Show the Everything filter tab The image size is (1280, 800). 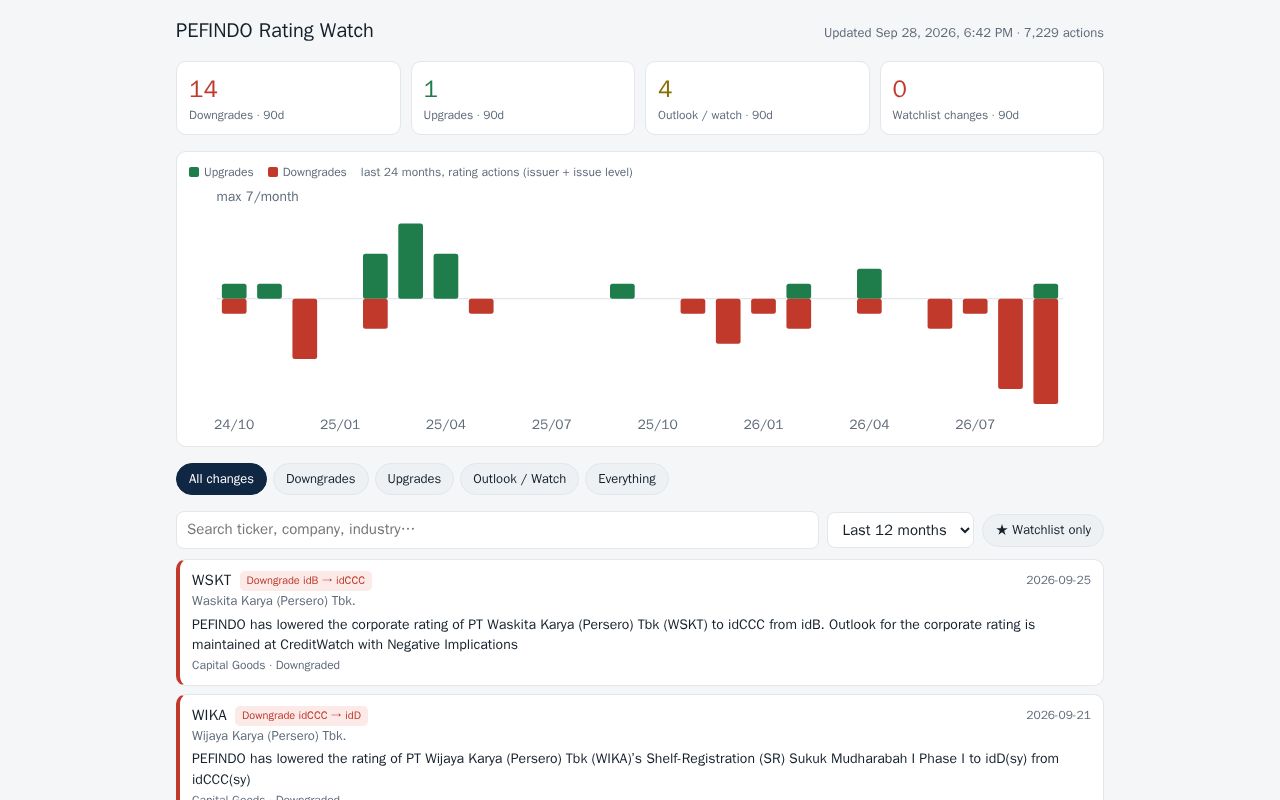point(627,479)
